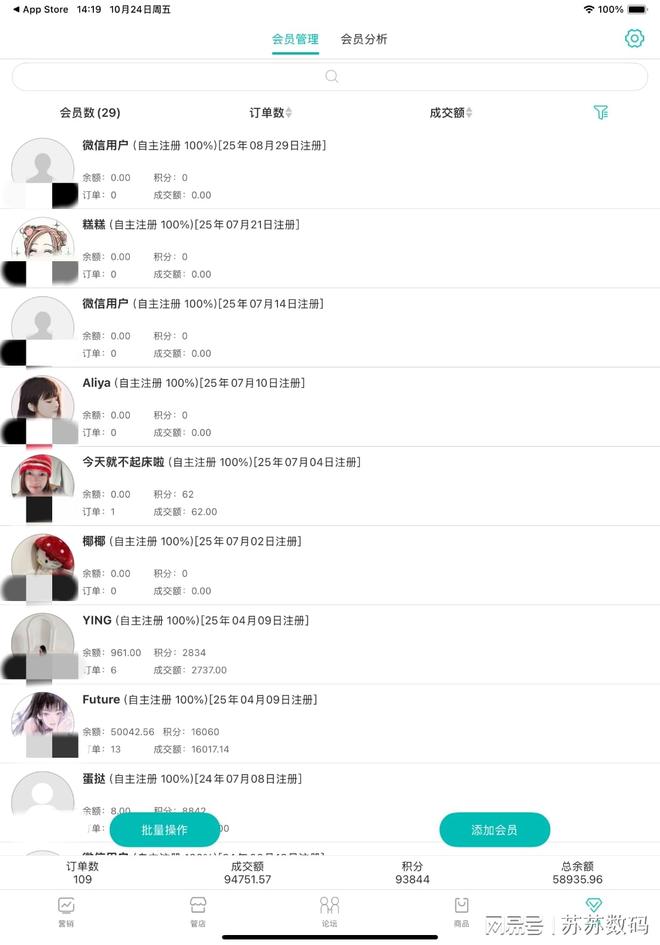The height and width of the screenshot is (945, 660).
Task: Sort members by 成交额
Action: [451, 113]
